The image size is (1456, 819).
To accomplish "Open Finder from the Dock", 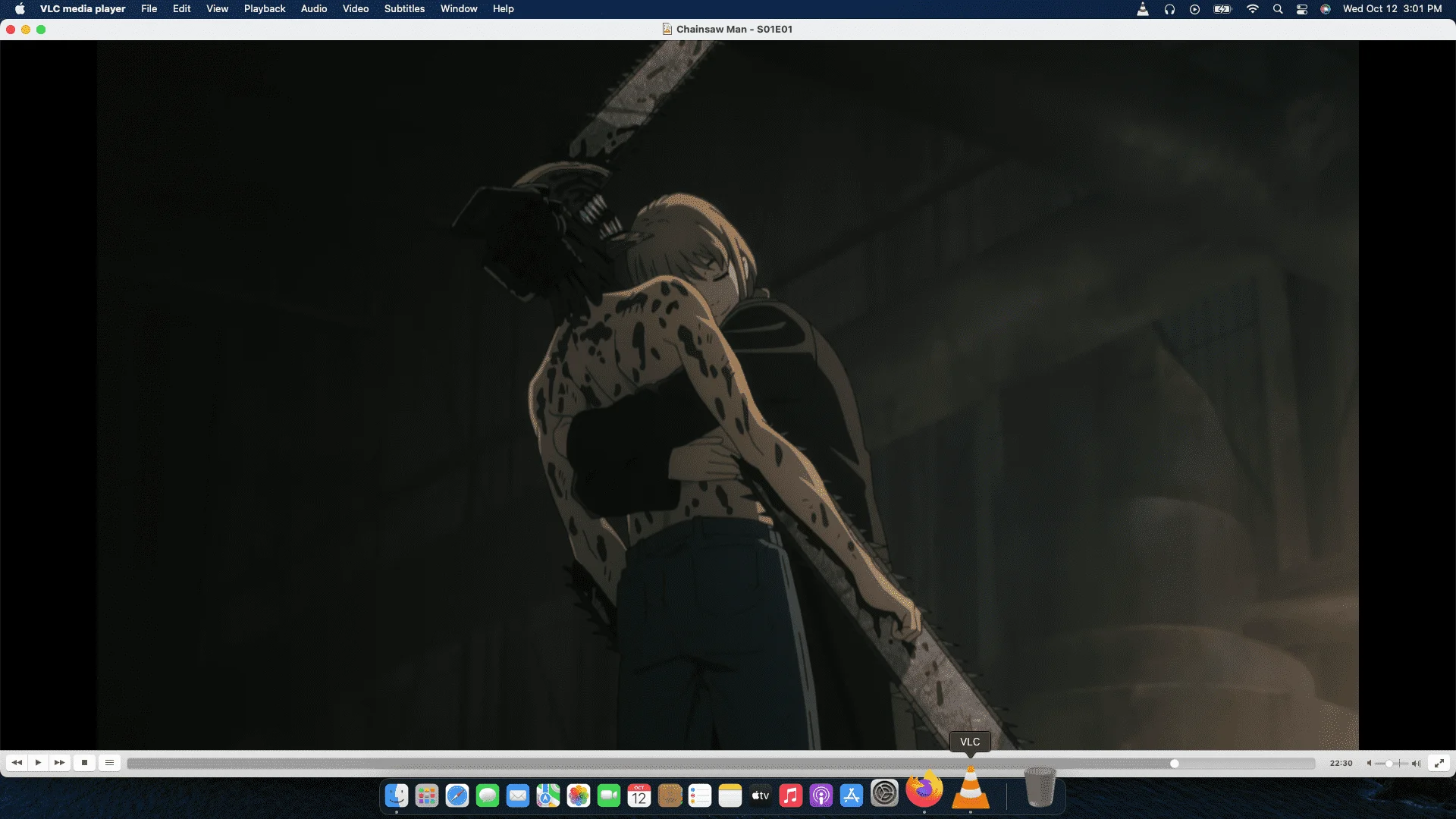I will (397, 795).
